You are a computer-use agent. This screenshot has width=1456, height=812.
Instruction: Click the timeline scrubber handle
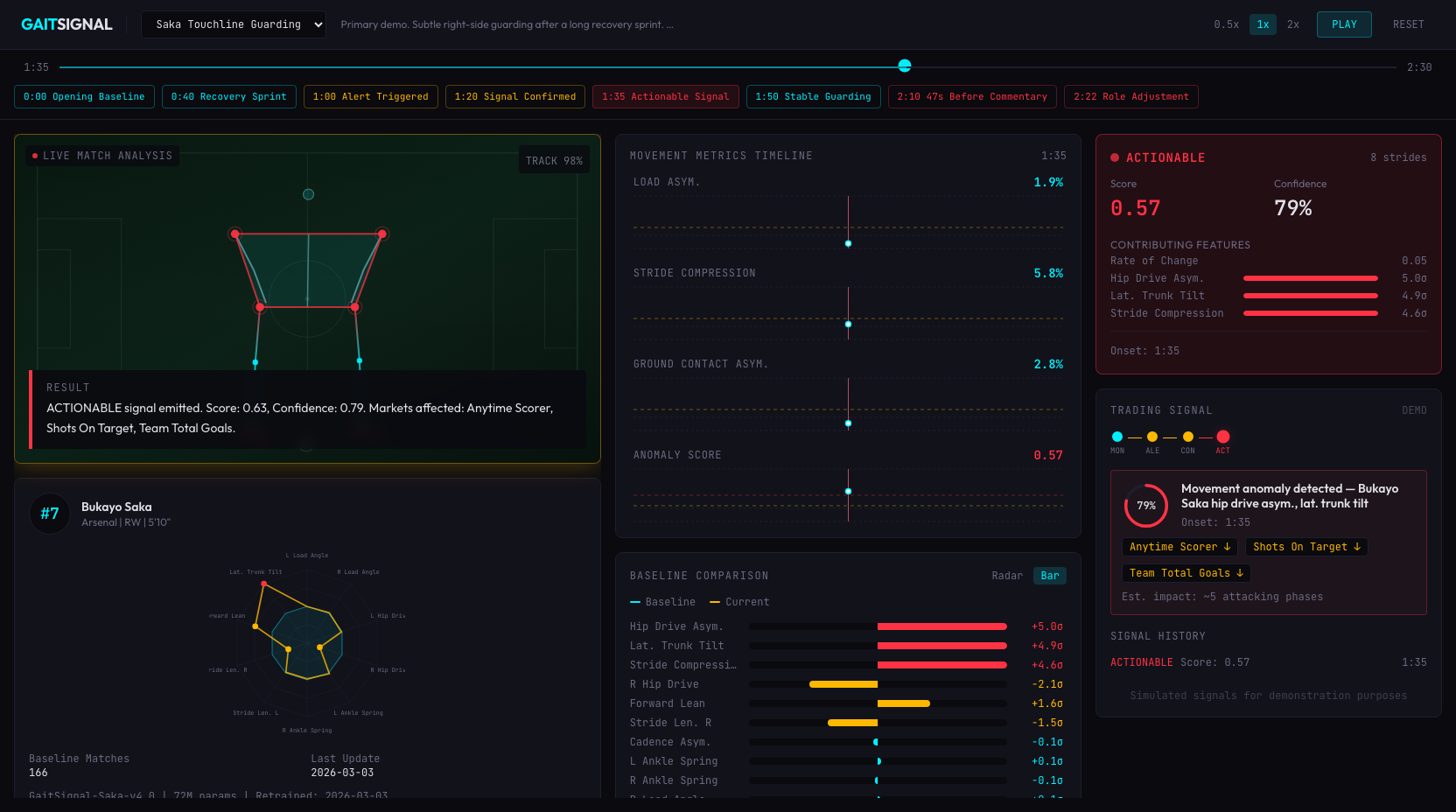point(905,66)
